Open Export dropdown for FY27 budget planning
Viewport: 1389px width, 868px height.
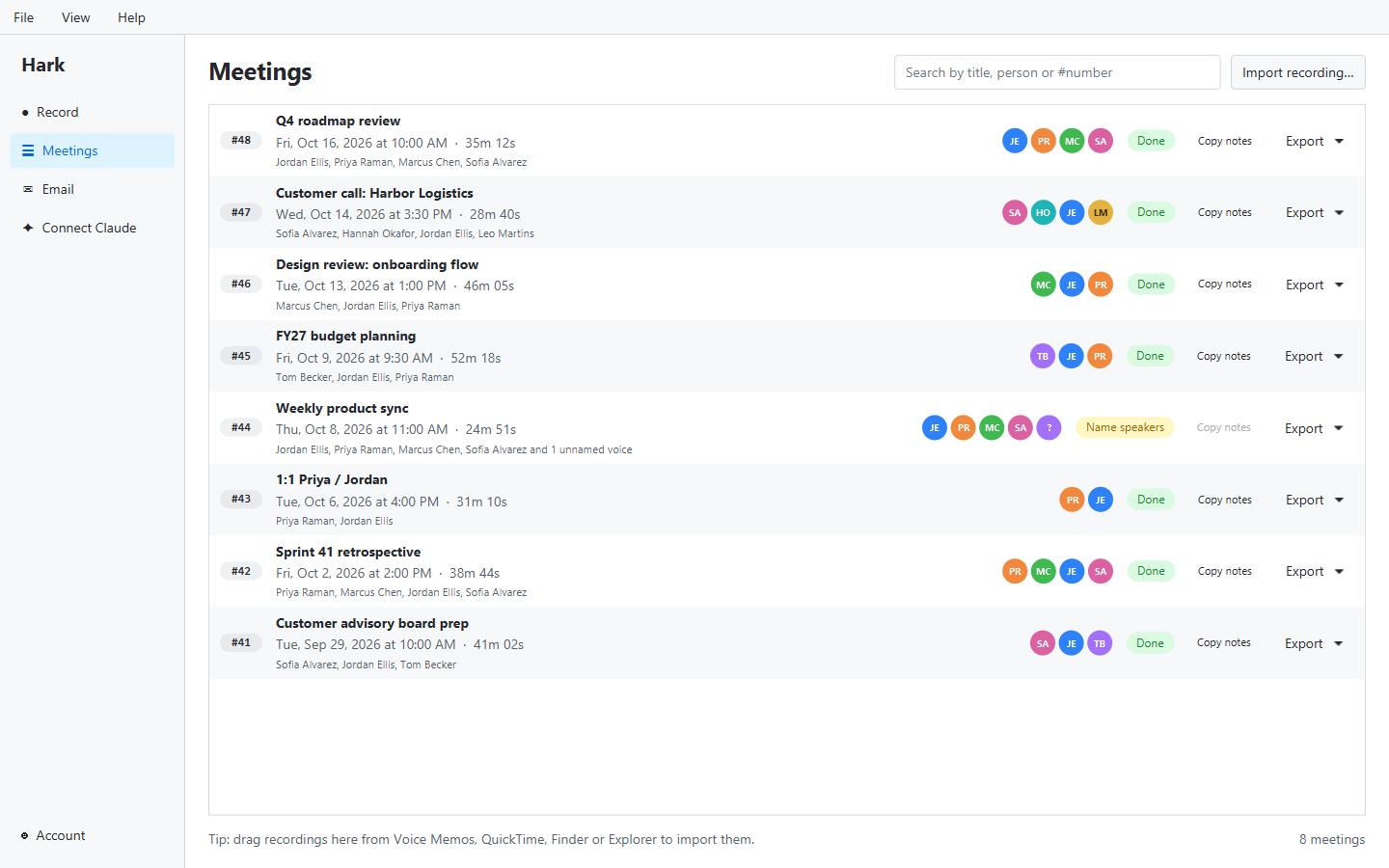coord(1314,356)
